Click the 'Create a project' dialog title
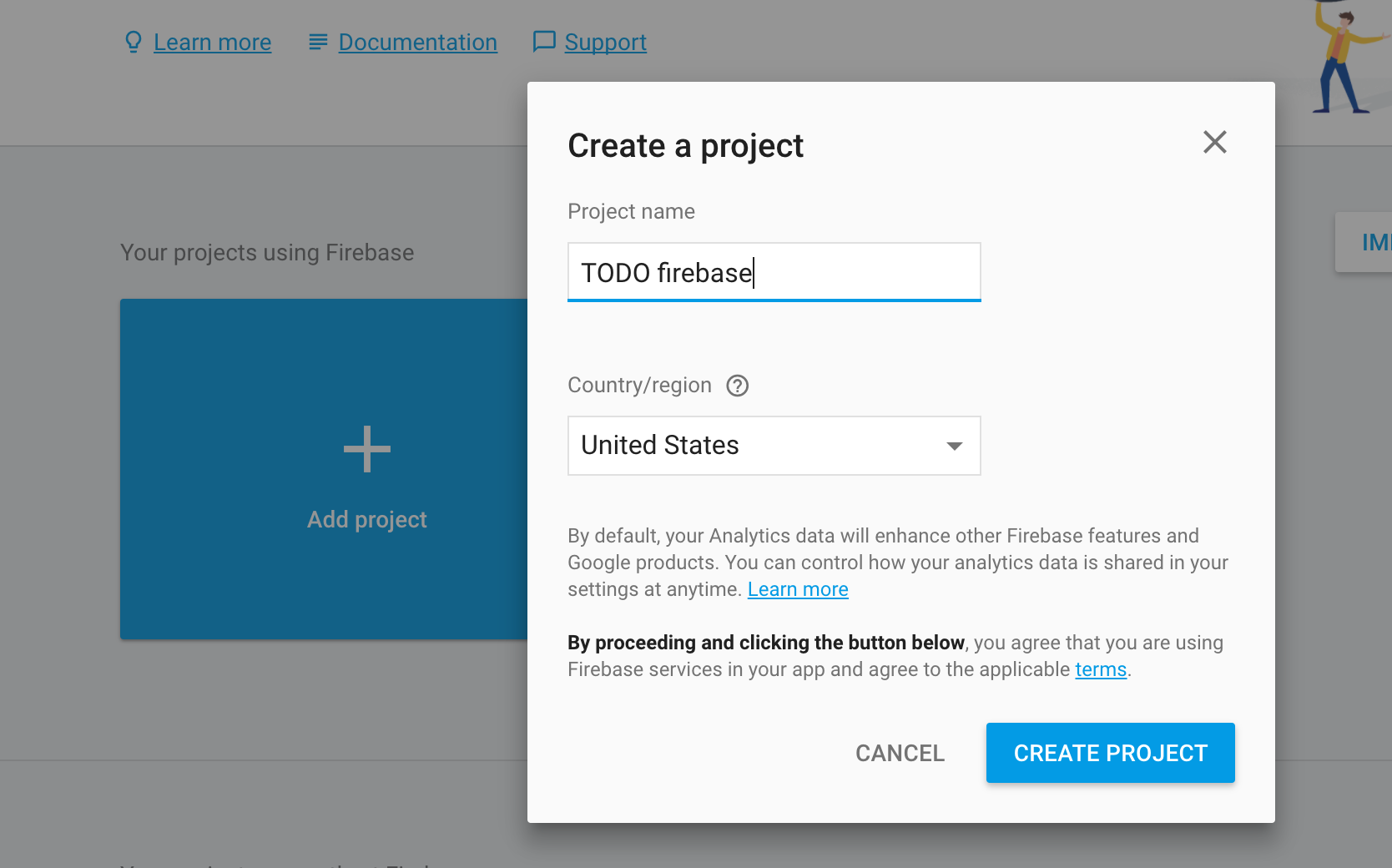This screenshot has width=1392, height=868. [685, 146]
